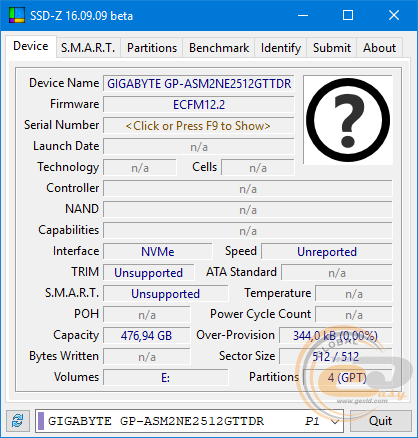Screen dimensions: 418x438
Task: Reveal serial number via 'Click or Press F9 to Show'
Action: pos(199,126)
